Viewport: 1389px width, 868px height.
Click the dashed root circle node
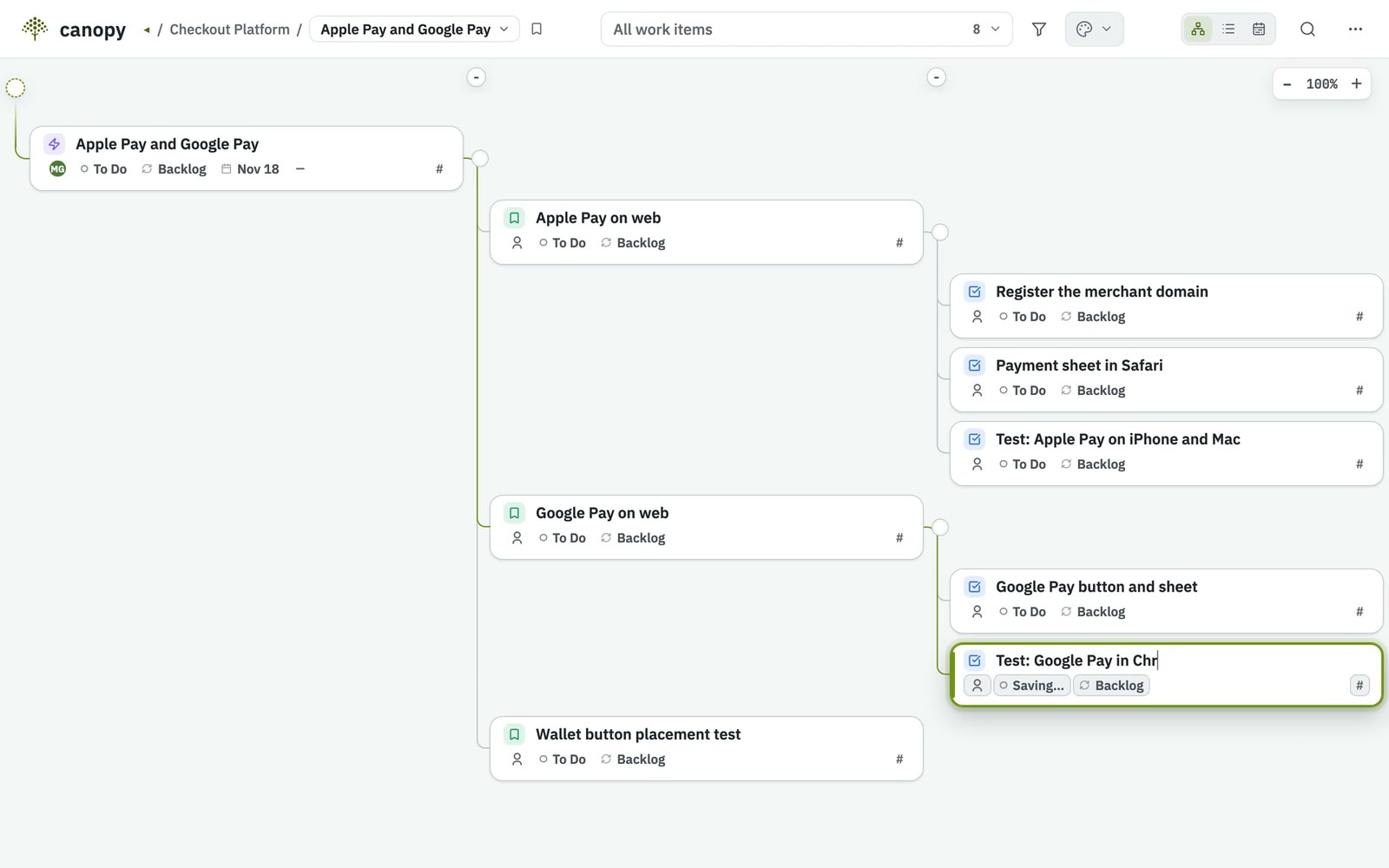[x=16, y=88]
